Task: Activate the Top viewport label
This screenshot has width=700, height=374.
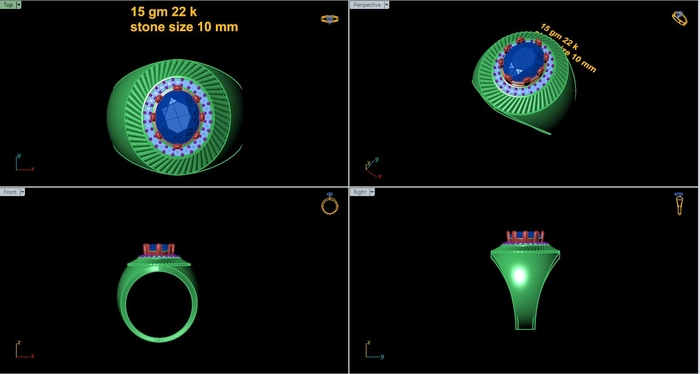Action: [8, 5]
